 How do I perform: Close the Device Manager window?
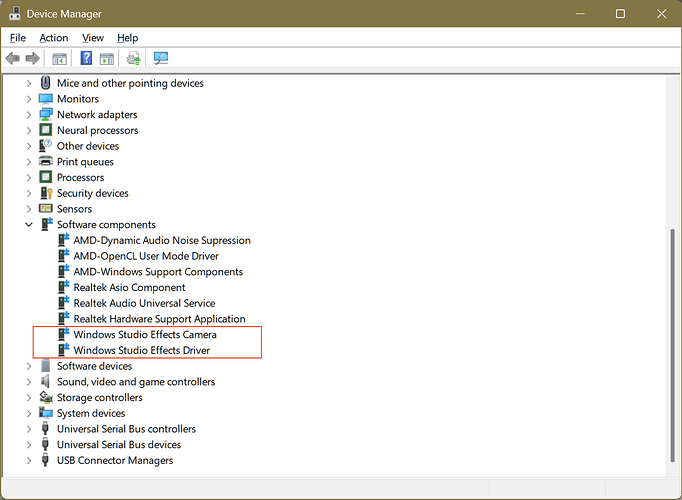662,13
